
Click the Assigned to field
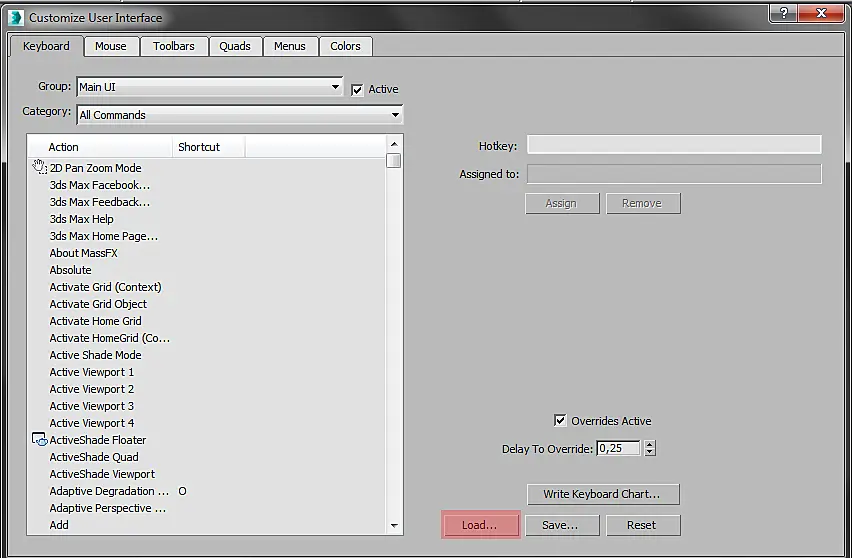click(674, 174)
